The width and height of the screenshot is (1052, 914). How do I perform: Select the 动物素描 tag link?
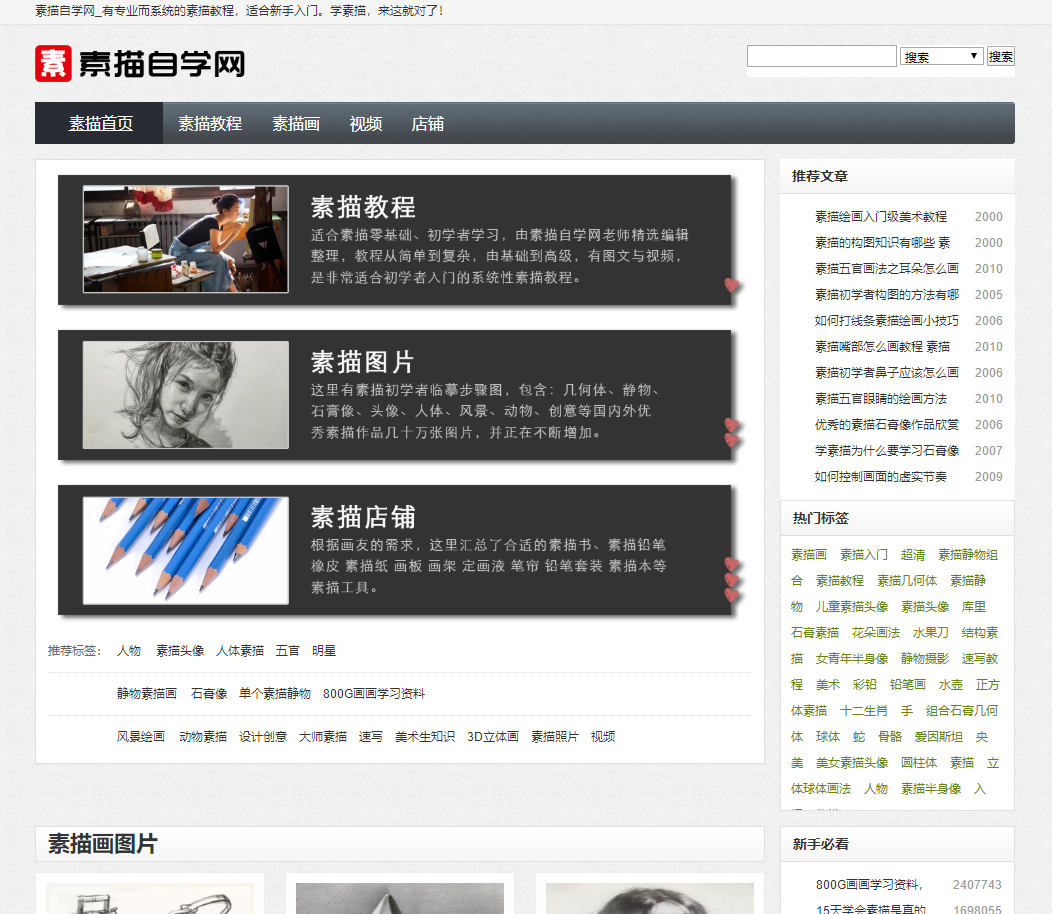point(203,736)
